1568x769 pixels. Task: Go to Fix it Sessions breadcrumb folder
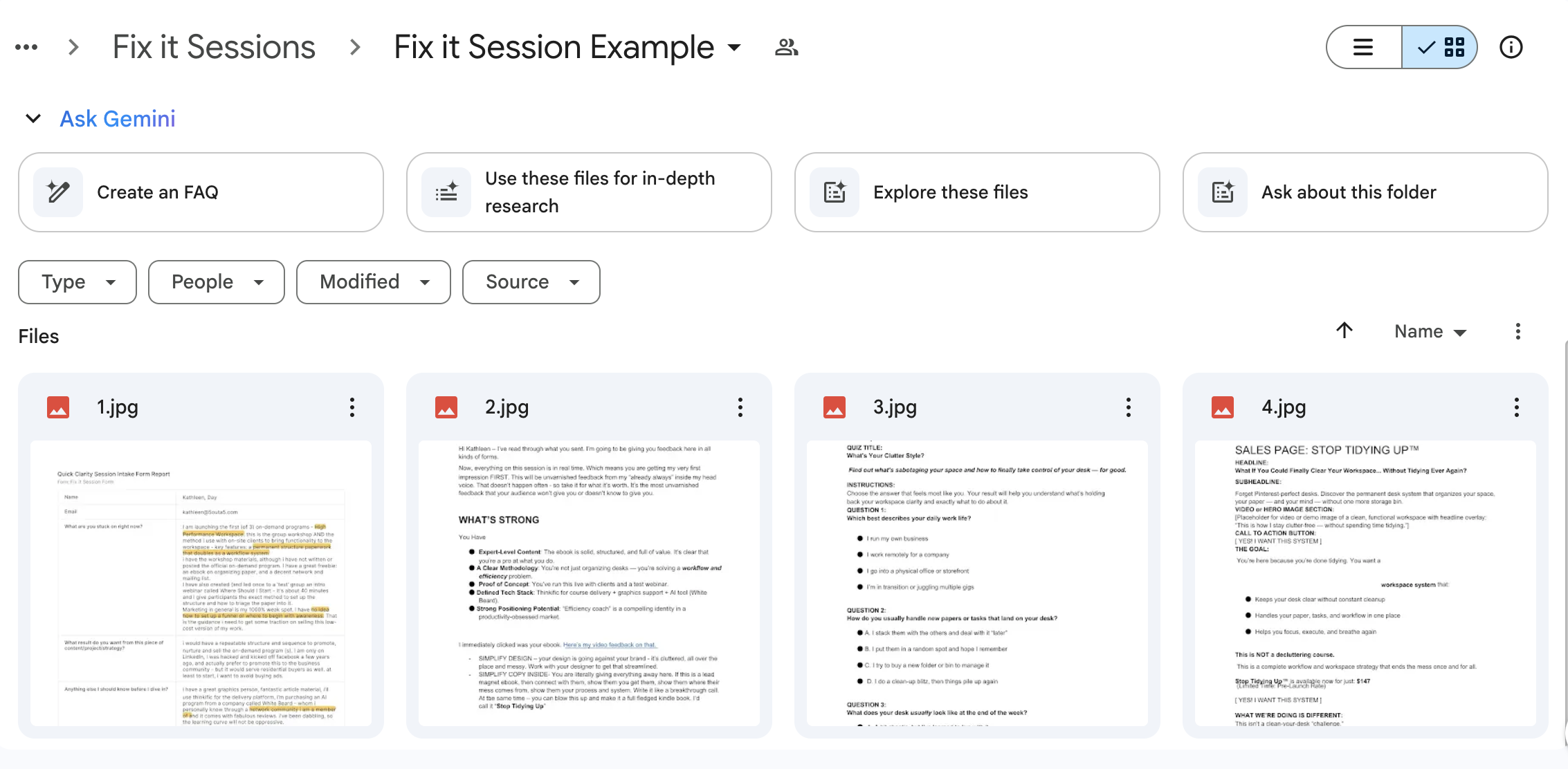[214, 47]
